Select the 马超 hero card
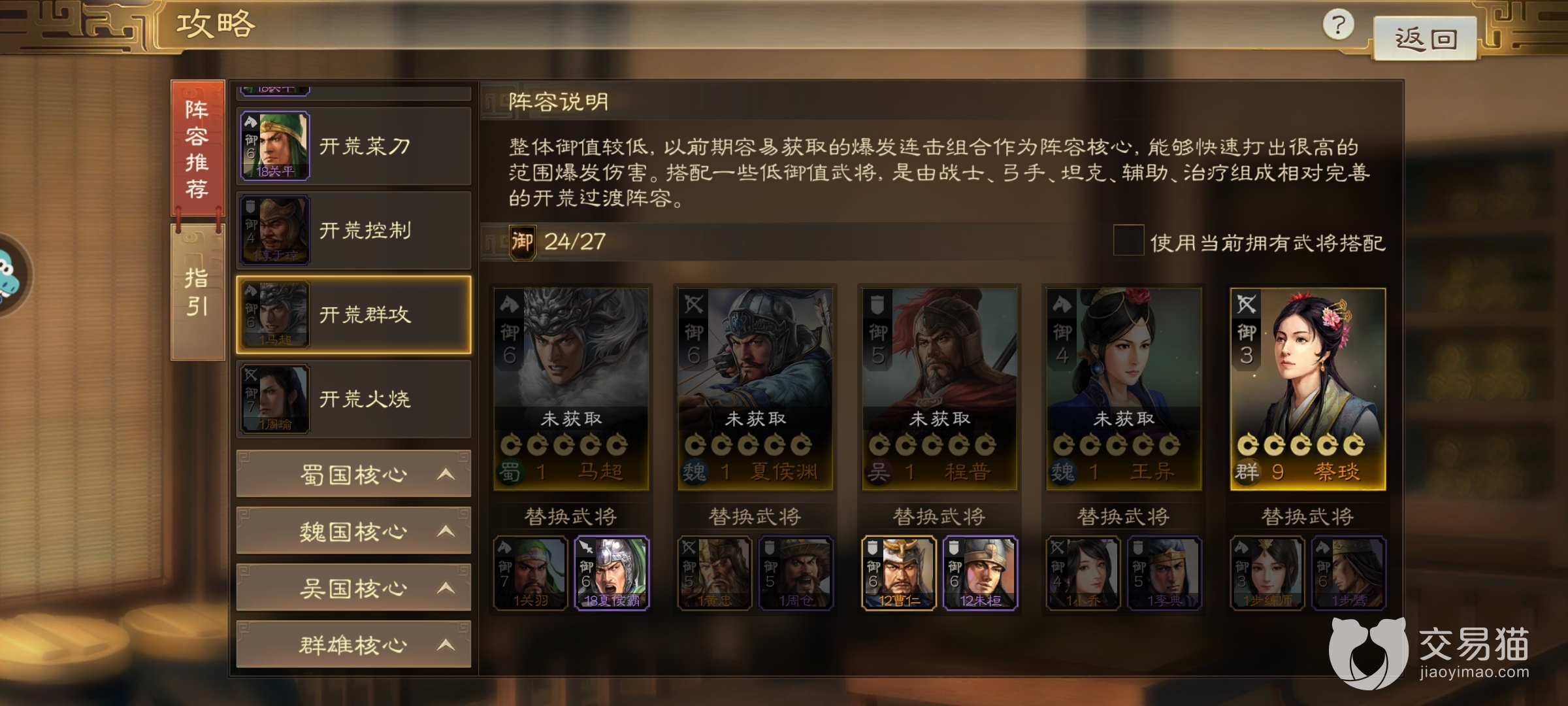This screenshot has width=1568, height=706. coord(571,389)
